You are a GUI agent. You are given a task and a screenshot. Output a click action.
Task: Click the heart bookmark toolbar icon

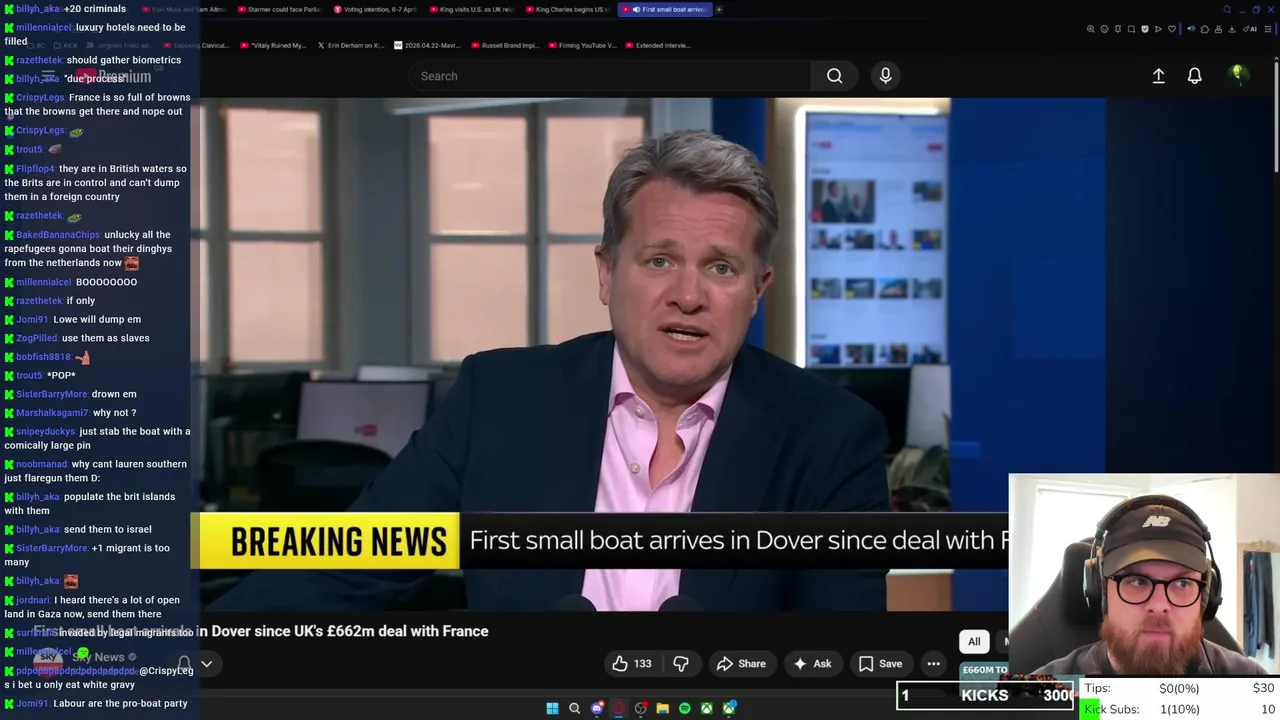click(1172, 29)
